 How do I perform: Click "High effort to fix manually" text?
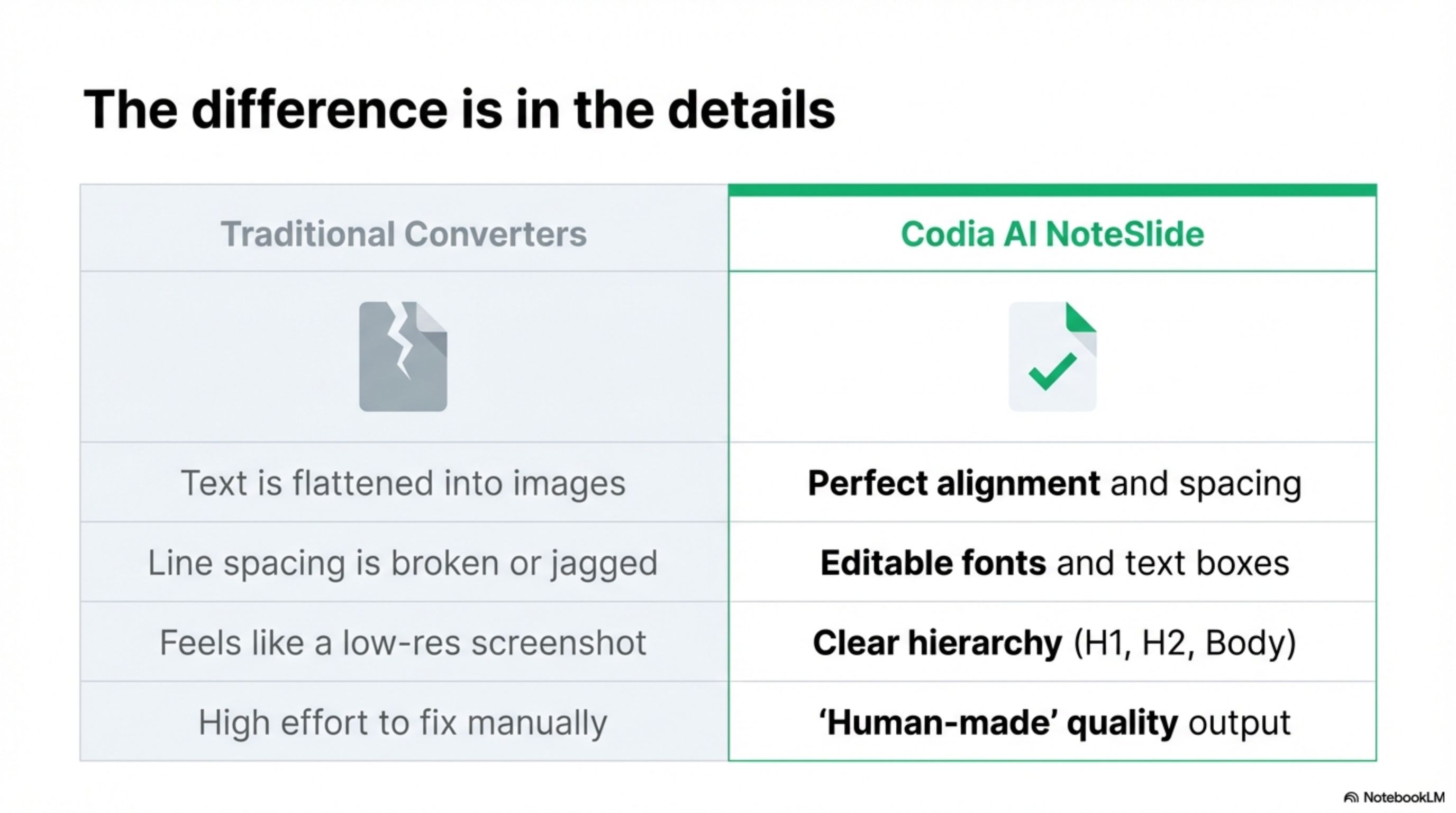coord(403,722)
